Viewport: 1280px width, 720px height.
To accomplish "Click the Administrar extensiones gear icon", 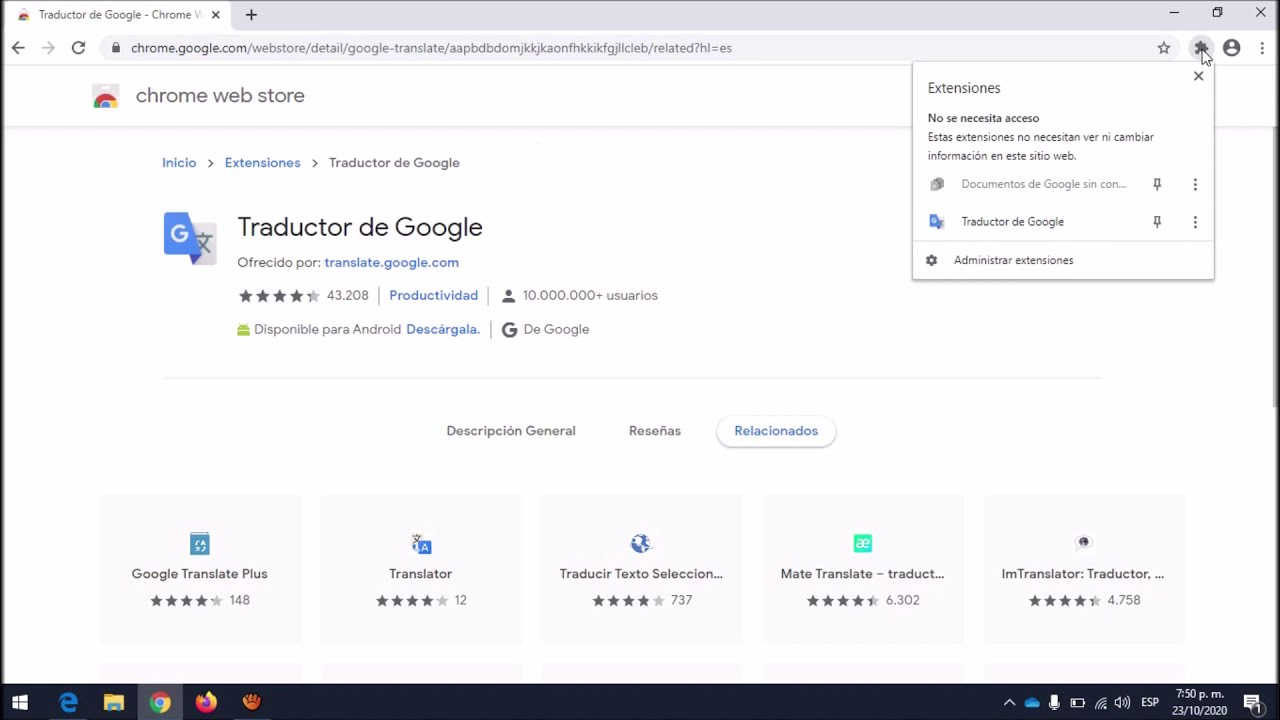I will (932, 260).
